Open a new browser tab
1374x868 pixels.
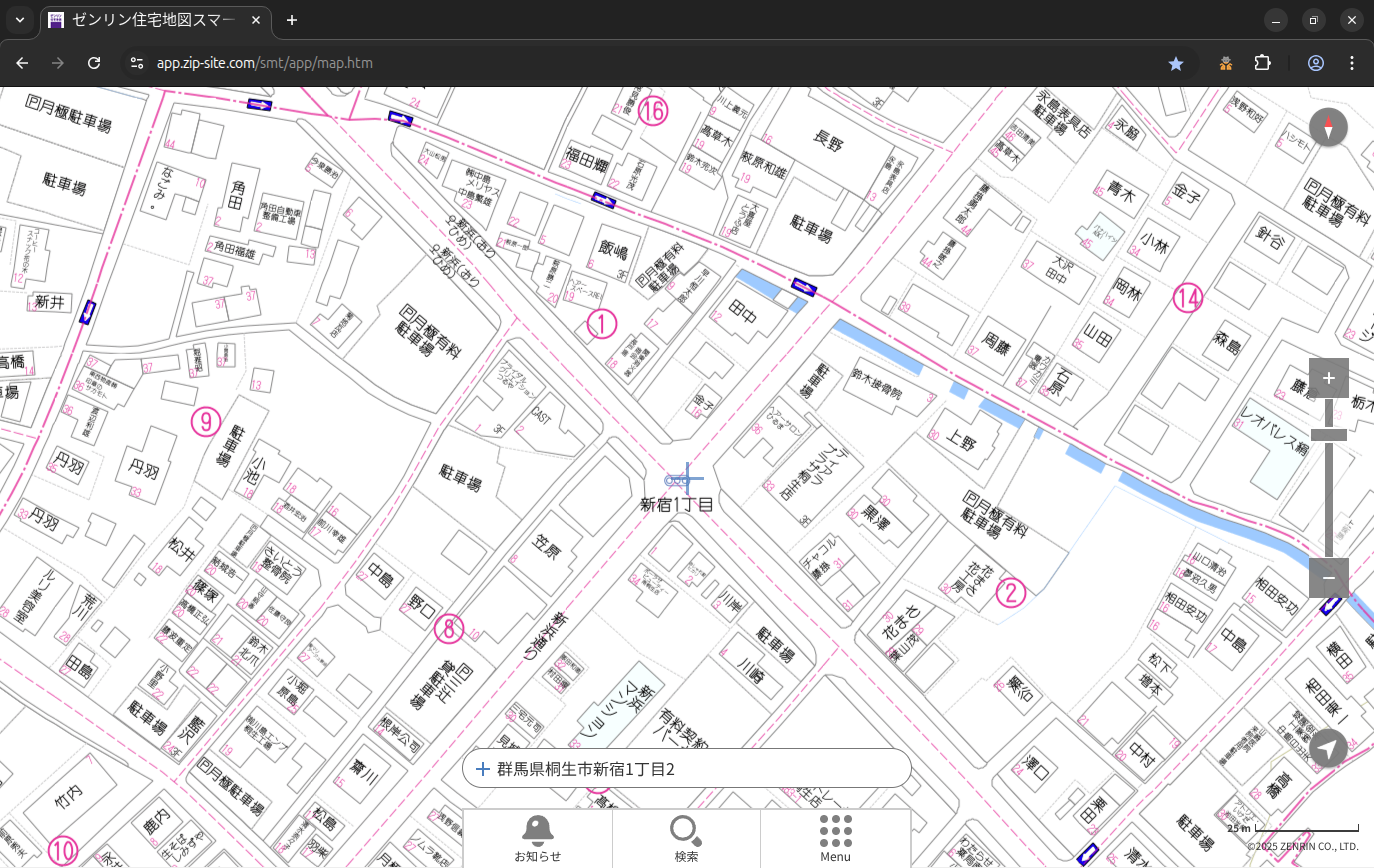click(292, 20)
